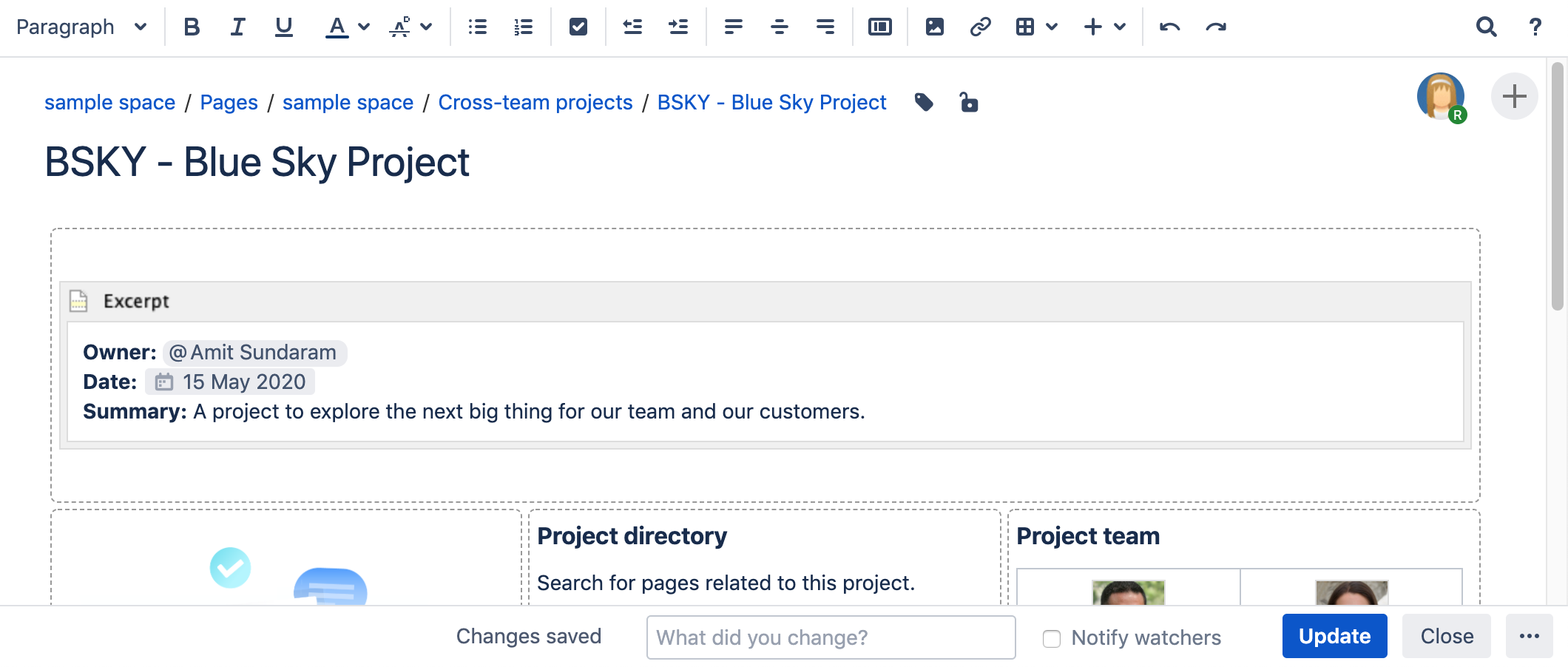This screenshot has width=1568, height=667.
Task: Focus the 'What did you change?' field
Action: (830, 637)
